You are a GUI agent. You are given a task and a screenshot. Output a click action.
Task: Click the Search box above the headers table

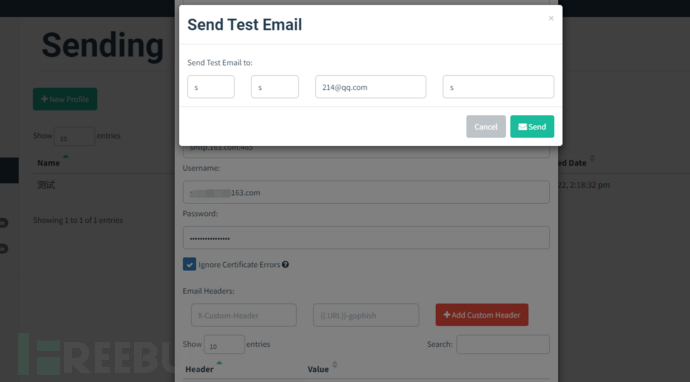click(503, 344)
